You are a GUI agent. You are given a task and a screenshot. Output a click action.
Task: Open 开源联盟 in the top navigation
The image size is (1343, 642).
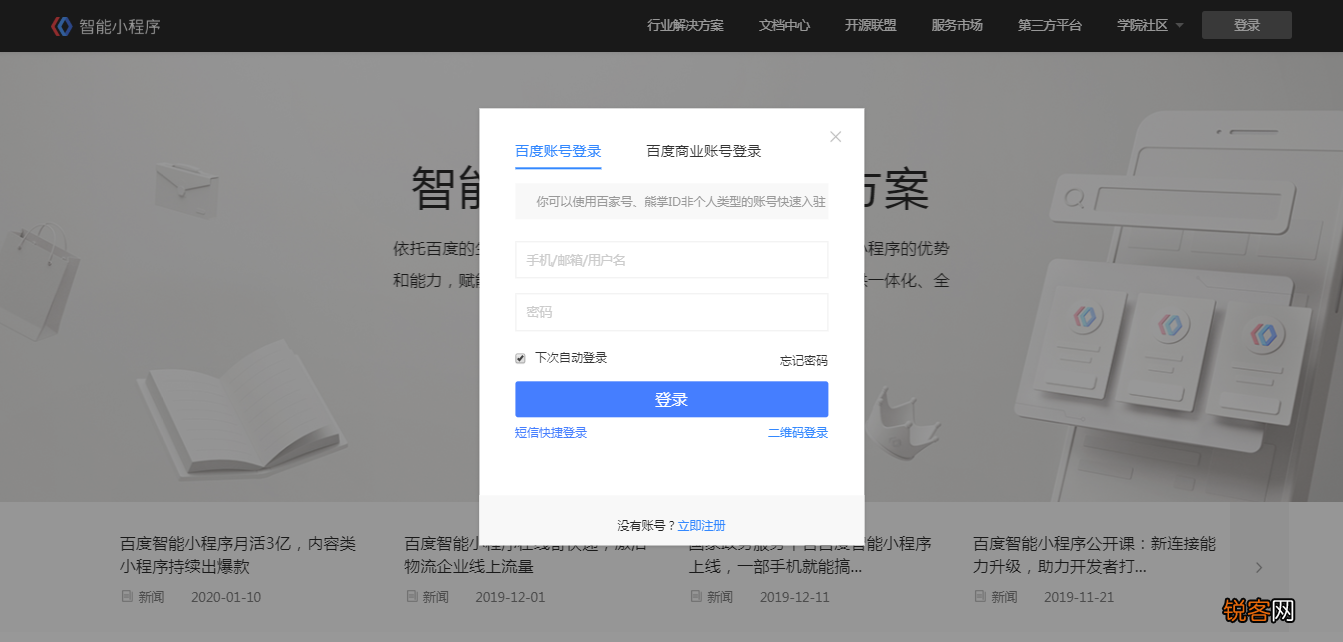point(870,26)
